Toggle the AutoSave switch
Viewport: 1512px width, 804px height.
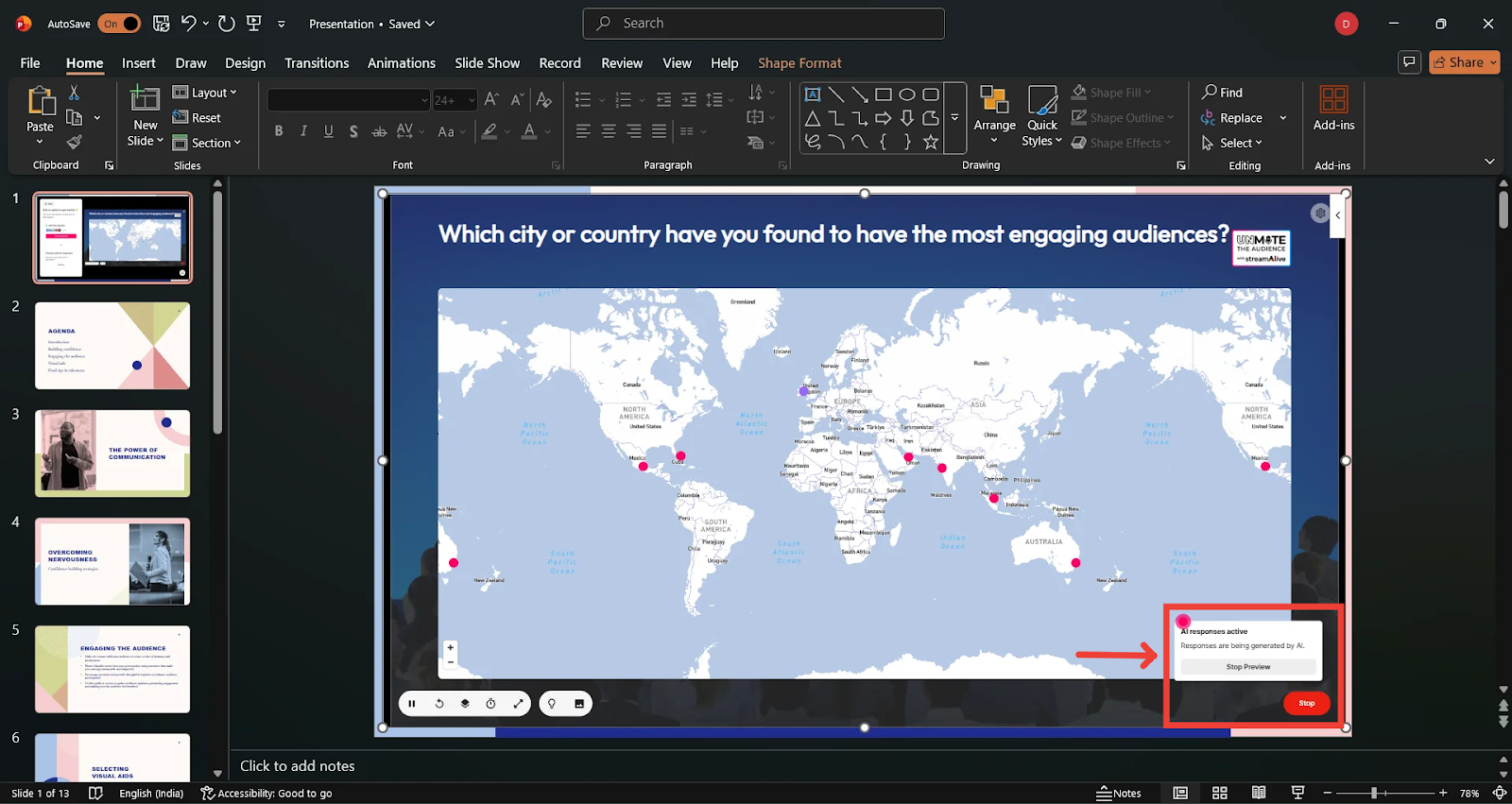pos(119,24)
